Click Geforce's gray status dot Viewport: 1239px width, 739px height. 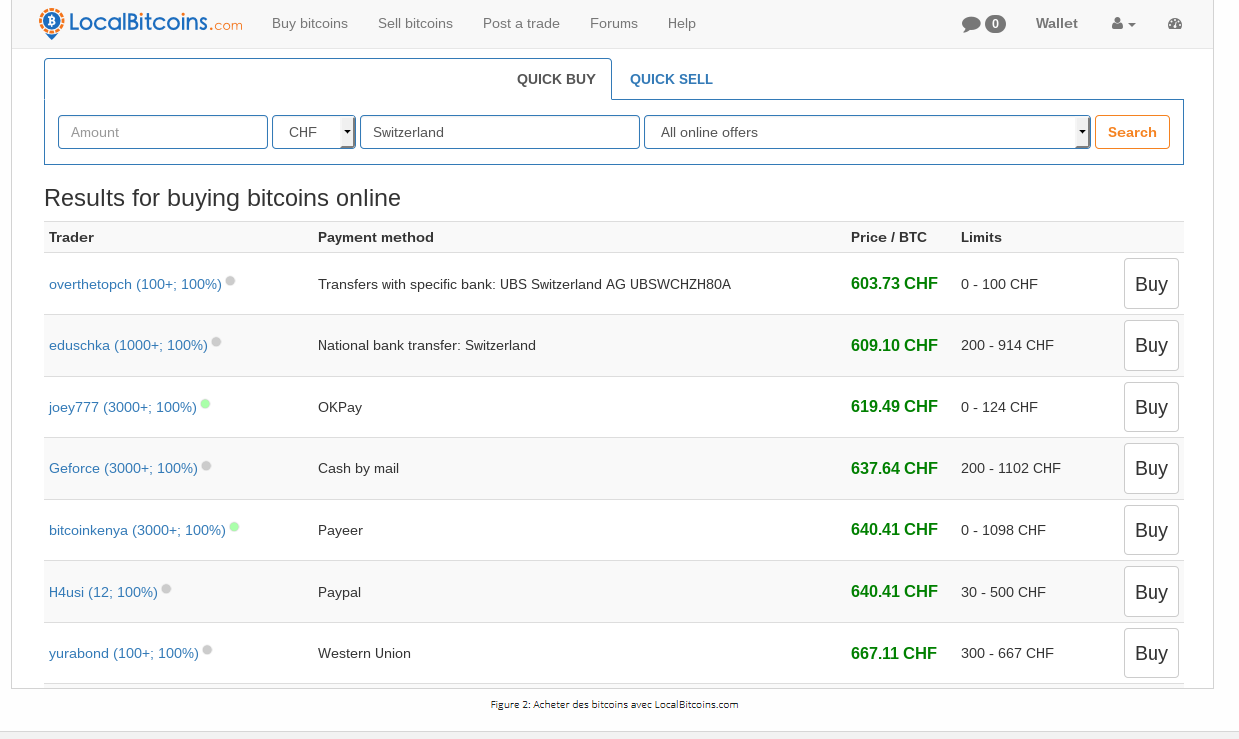click(206, 465)
